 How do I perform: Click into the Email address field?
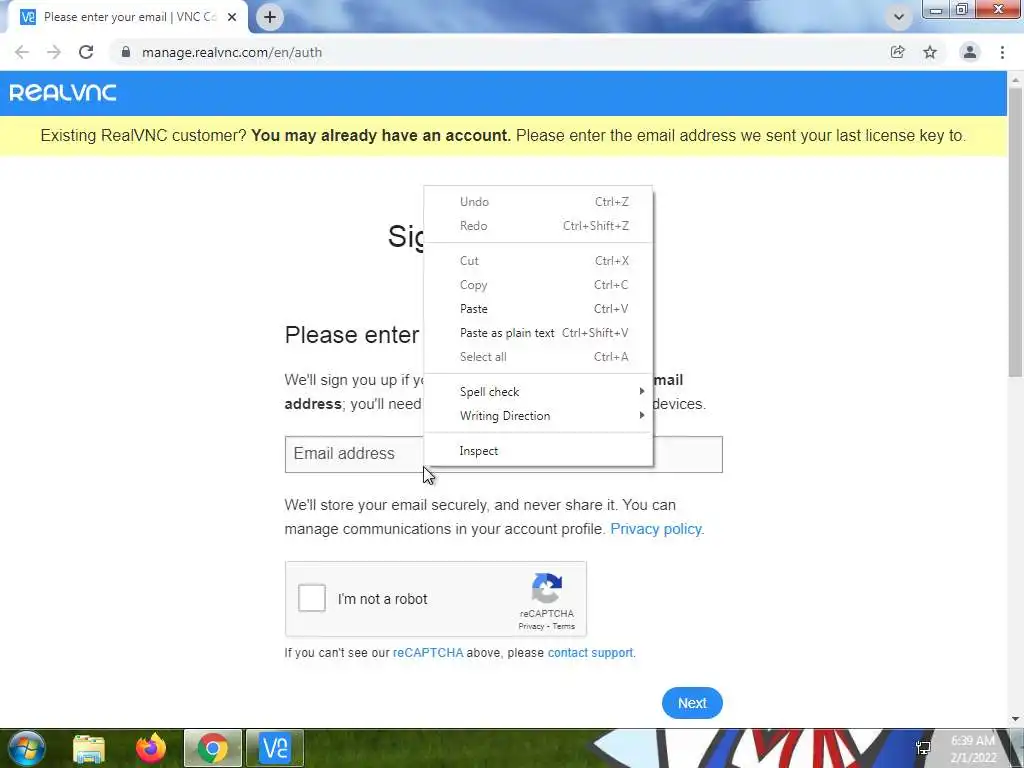[x=504, y=455]
